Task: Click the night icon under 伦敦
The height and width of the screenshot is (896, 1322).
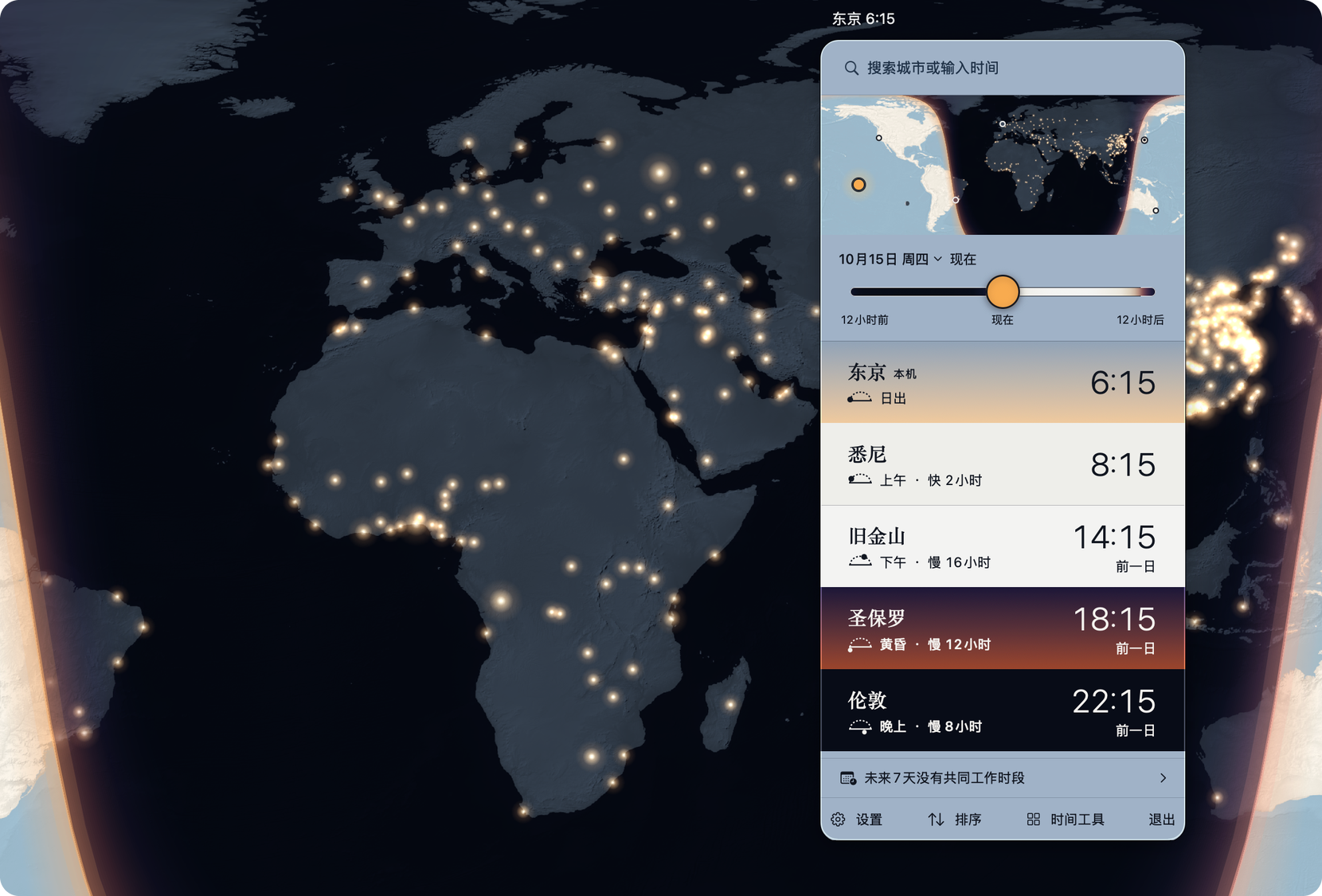Action: (x=859, y=726)
